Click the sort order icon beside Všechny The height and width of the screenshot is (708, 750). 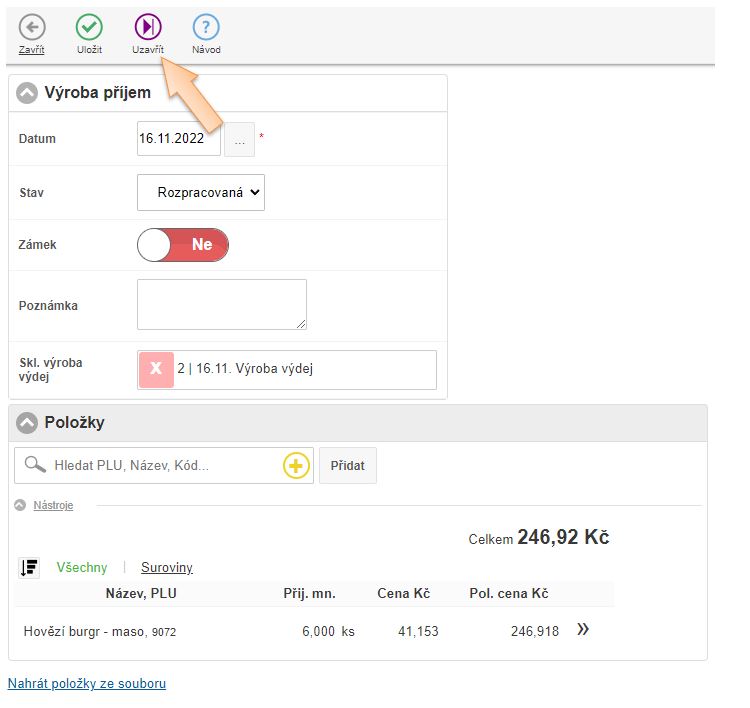(29, 568)
